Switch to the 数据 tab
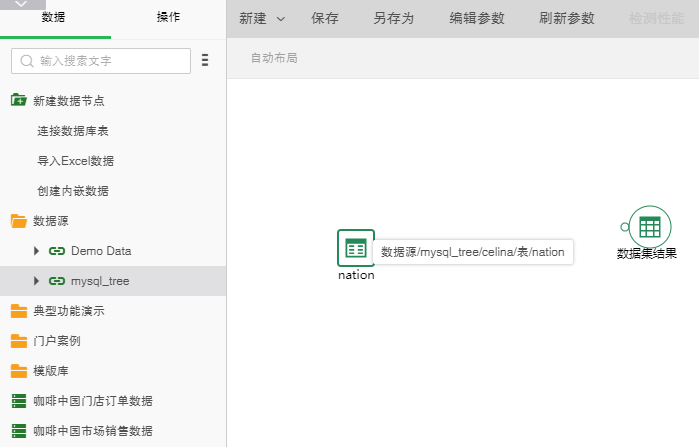This screenshot has width=699, height=447. (55, 18)
